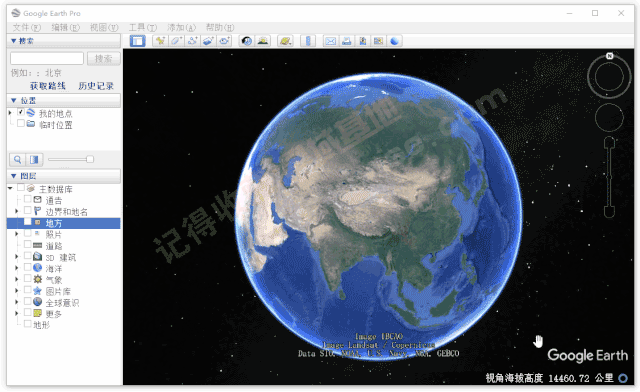Collapse the 主数据库 tree node
The height and width of the screenshot is (392, 640).
[10, 188]
